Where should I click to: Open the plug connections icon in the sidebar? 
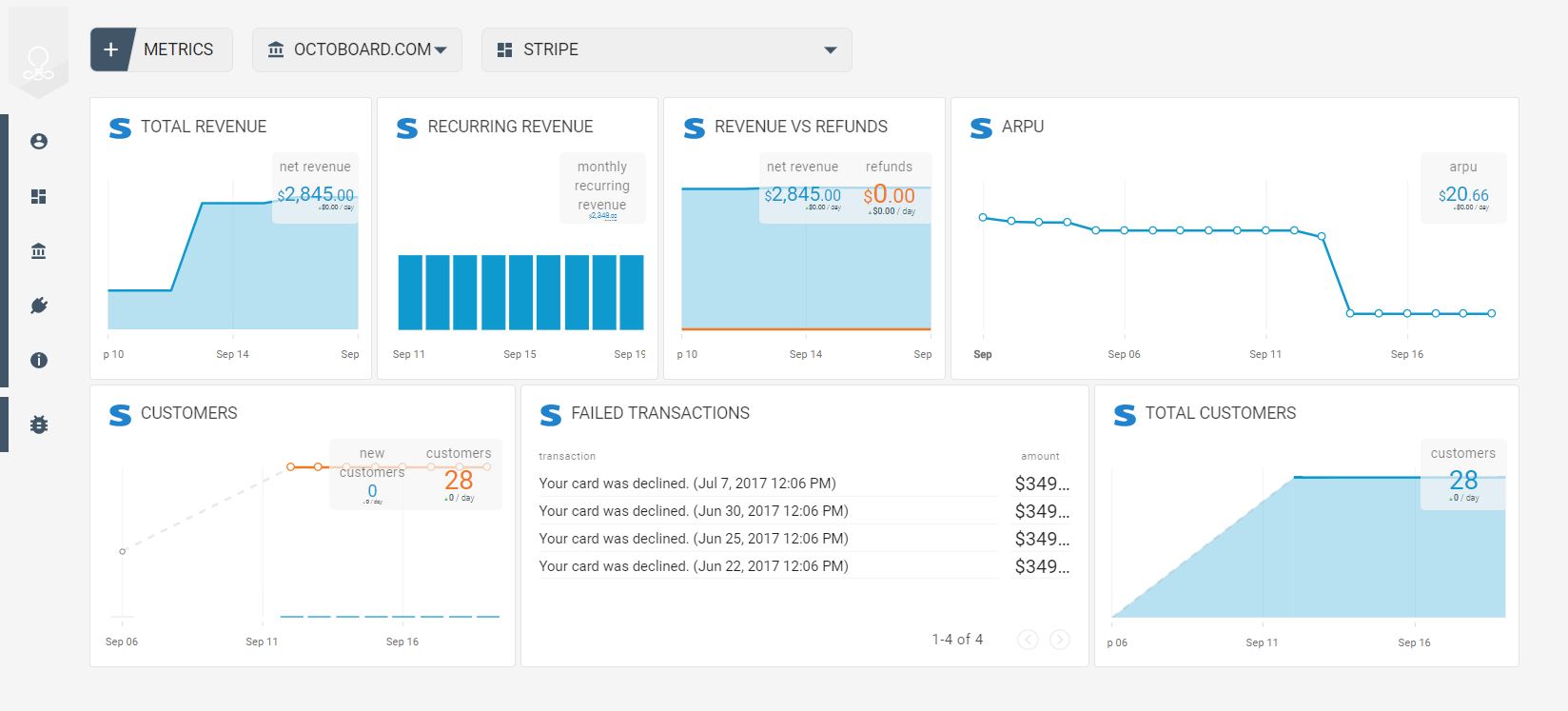pyautogui.click(x=39, y=306)
